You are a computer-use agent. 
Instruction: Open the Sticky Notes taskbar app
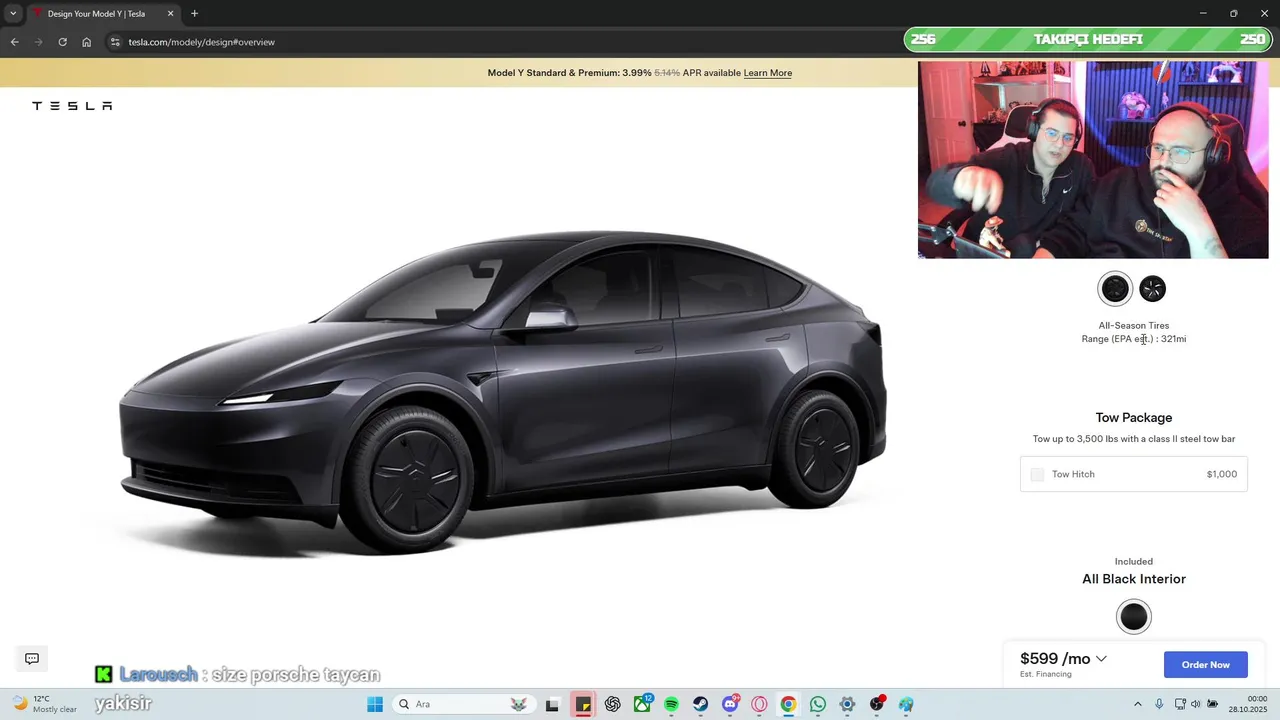582,704
